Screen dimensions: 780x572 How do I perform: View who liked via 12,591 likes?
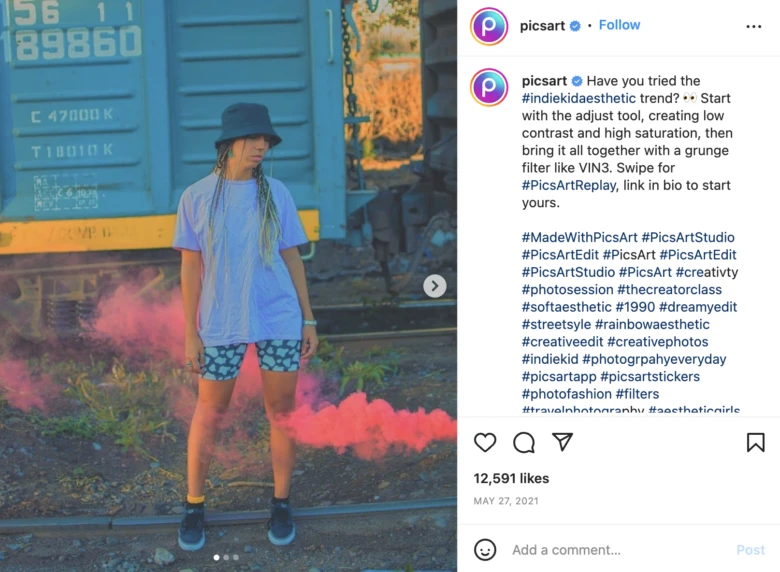point(511,478)
